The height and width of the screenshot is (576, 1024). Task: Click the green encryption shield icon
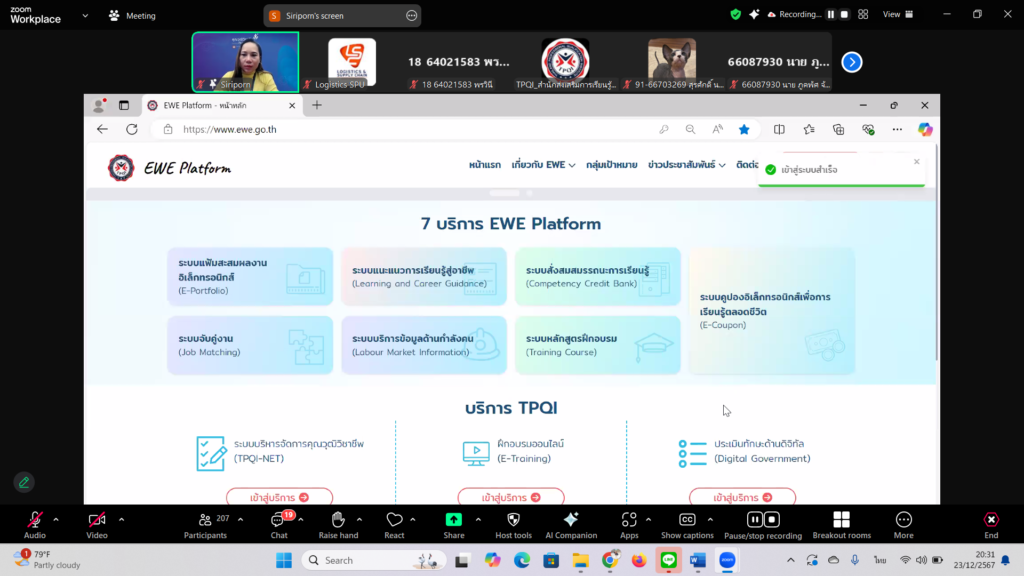[x=736, y=14]
